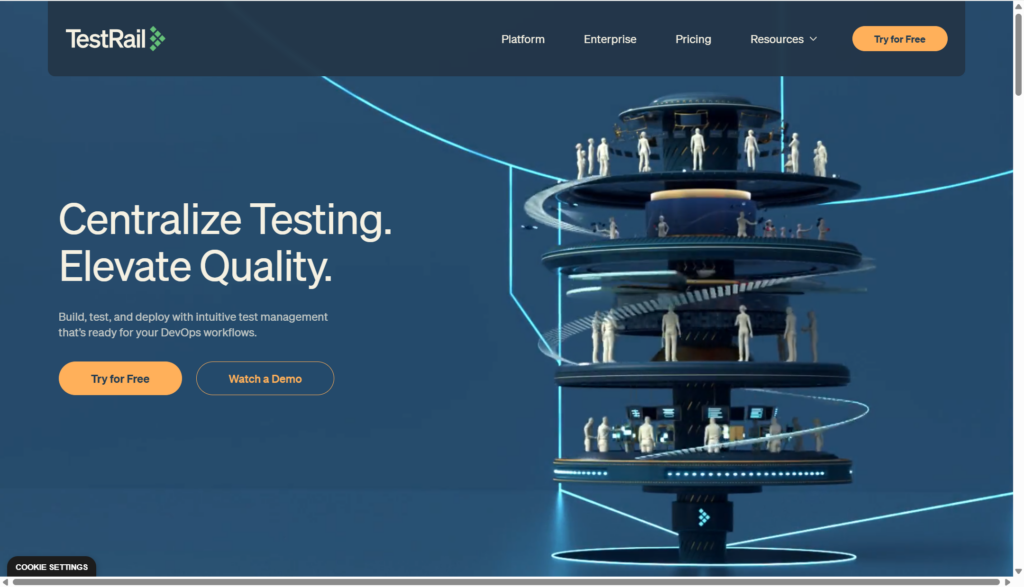Click the scroll right arrow
The height and width of the screenshot is (587, 1024).
(x=1006, y=582)
